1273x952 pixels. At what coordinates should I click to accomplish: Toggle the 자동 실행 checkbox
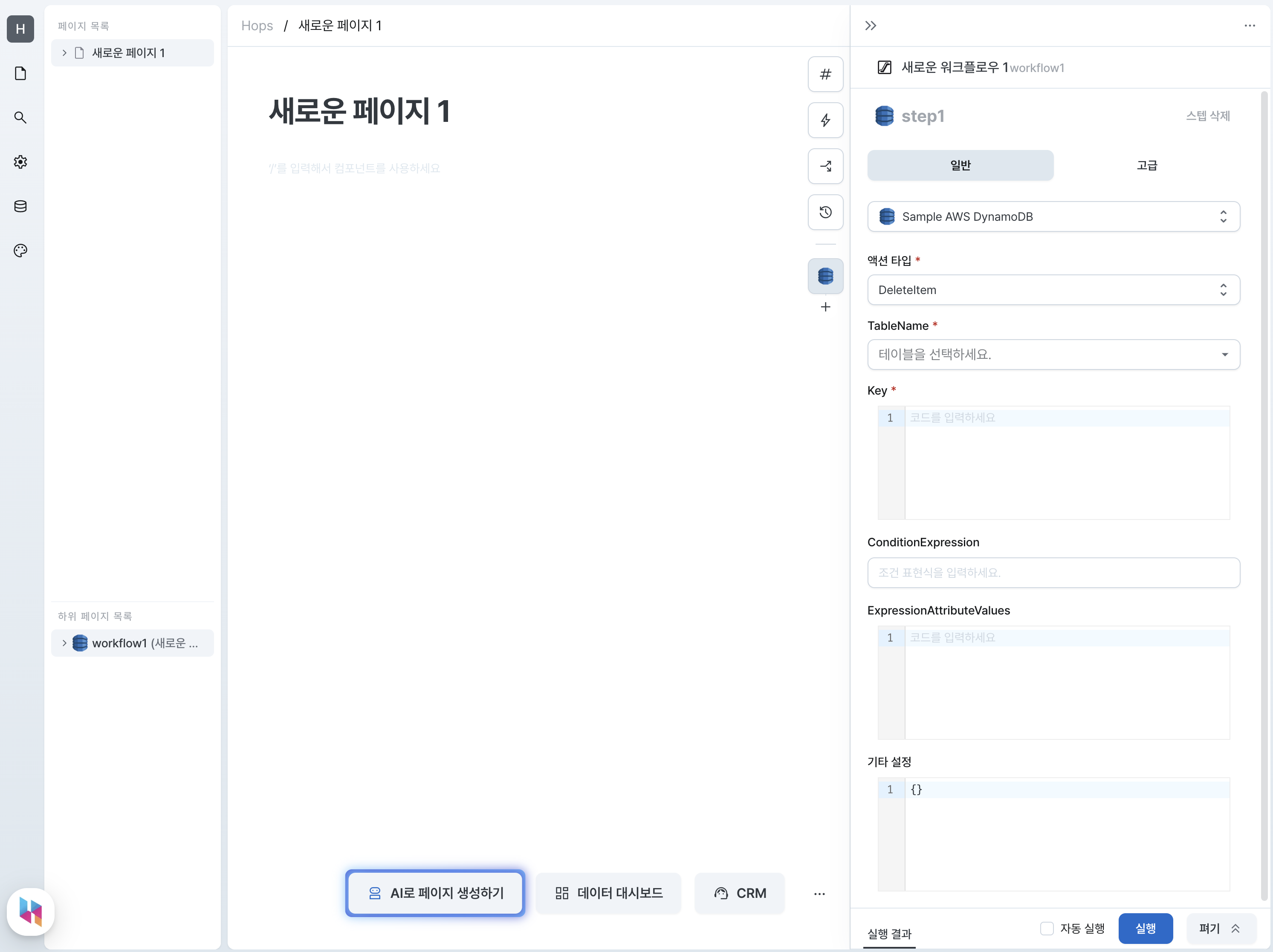tap(1047, 929)
